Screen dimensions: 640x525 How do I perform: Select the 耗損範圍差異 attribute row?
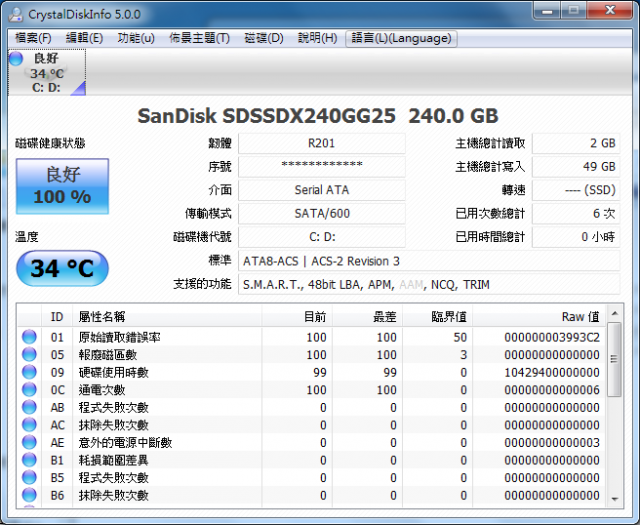point(312,460)
